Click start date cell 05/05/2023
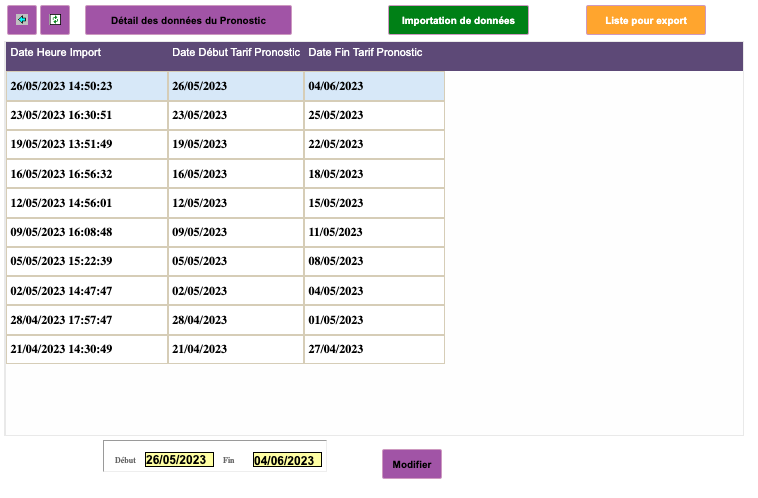This screenshot has width=758, height=498. 236,261
